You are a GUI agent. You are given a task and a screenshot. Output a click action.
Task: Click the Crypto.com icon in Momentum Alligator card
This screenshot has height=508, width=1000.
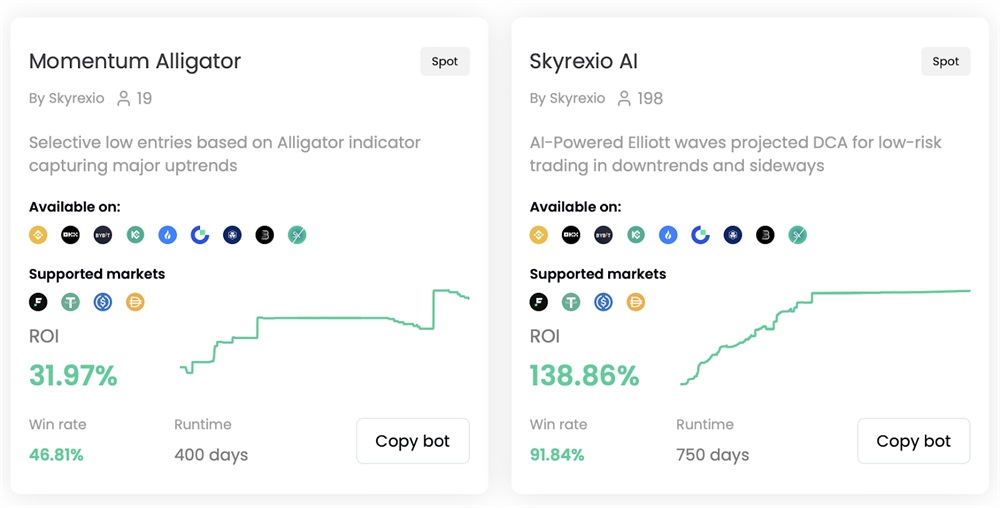click(232, 235)
